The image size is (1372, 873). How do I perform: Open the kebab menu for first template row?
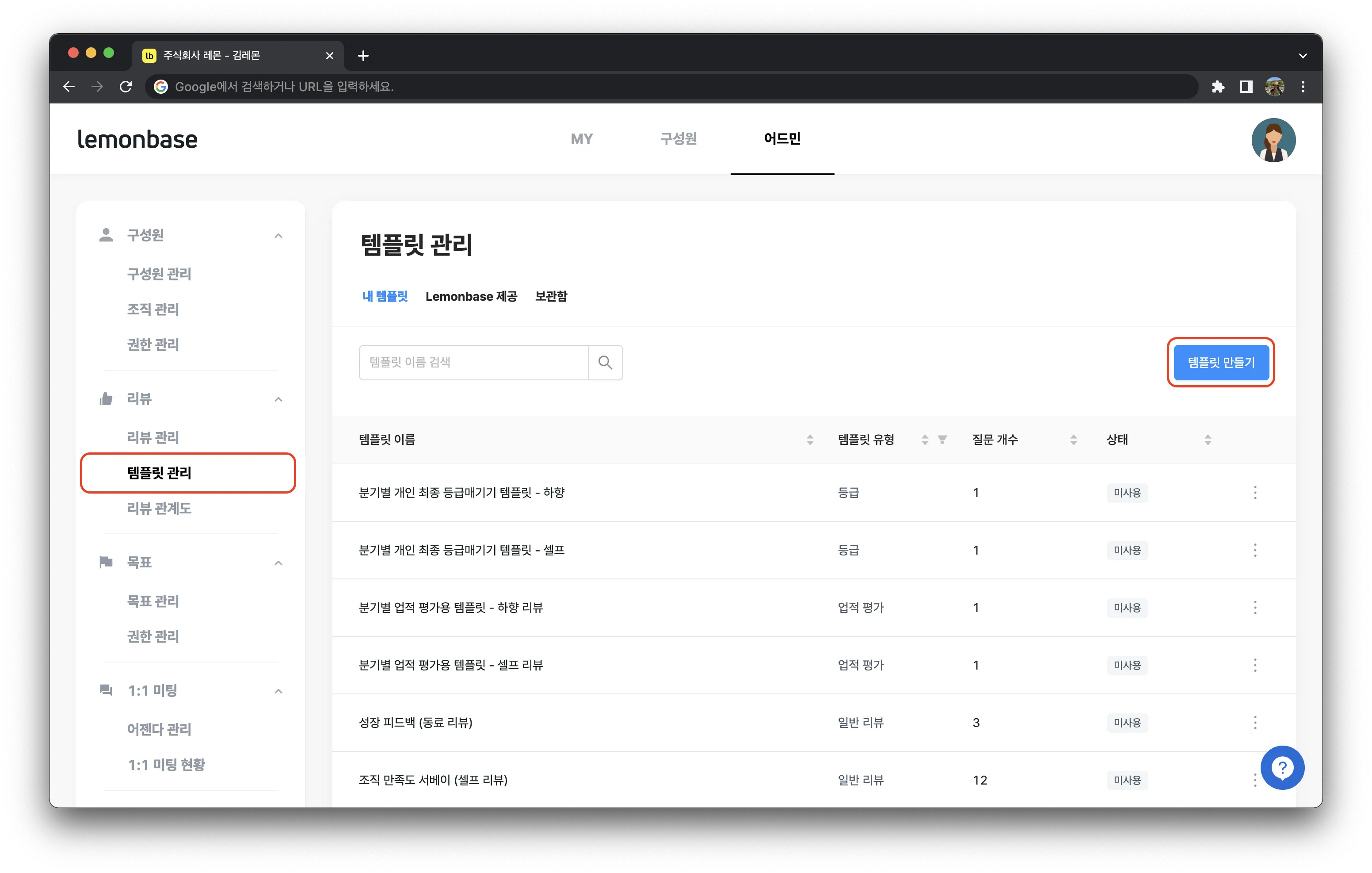tap(1255, 493)
